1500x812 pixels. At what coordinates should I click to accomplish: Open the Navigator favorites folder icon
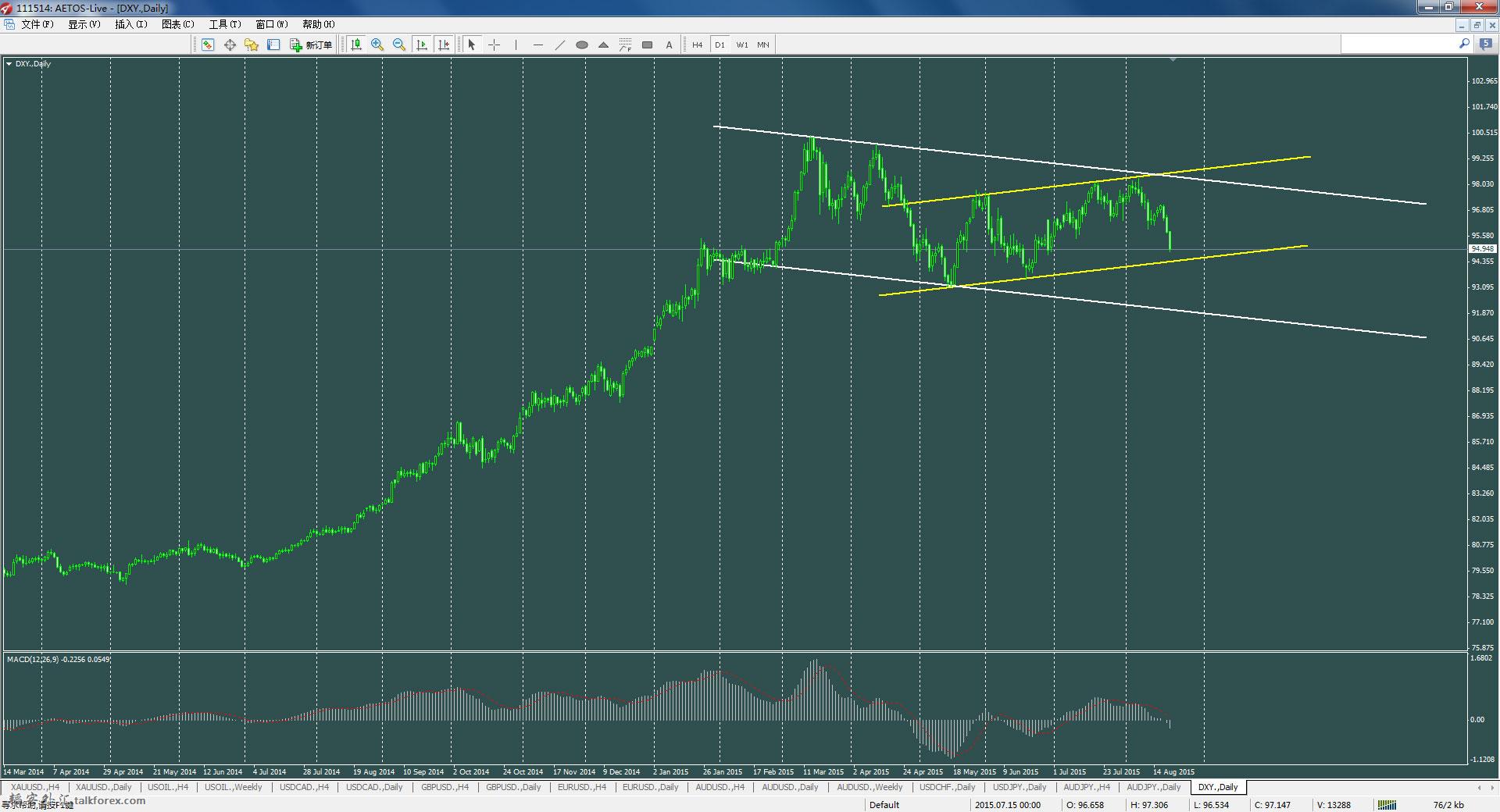252,45
